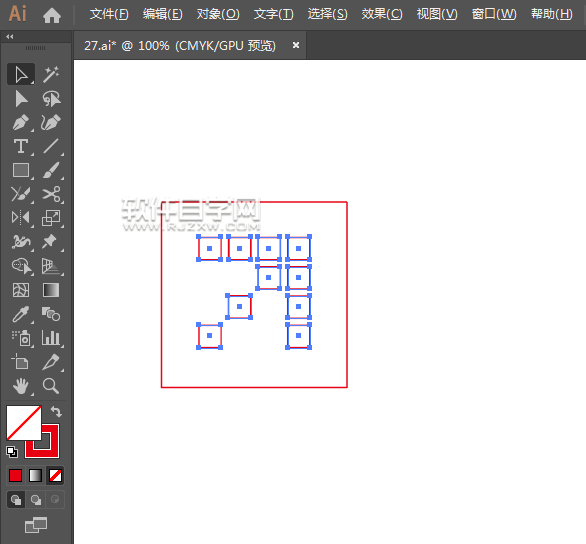Open the change screen mode button
This screenshot has width=586, height=544.
tap(36, 525)
